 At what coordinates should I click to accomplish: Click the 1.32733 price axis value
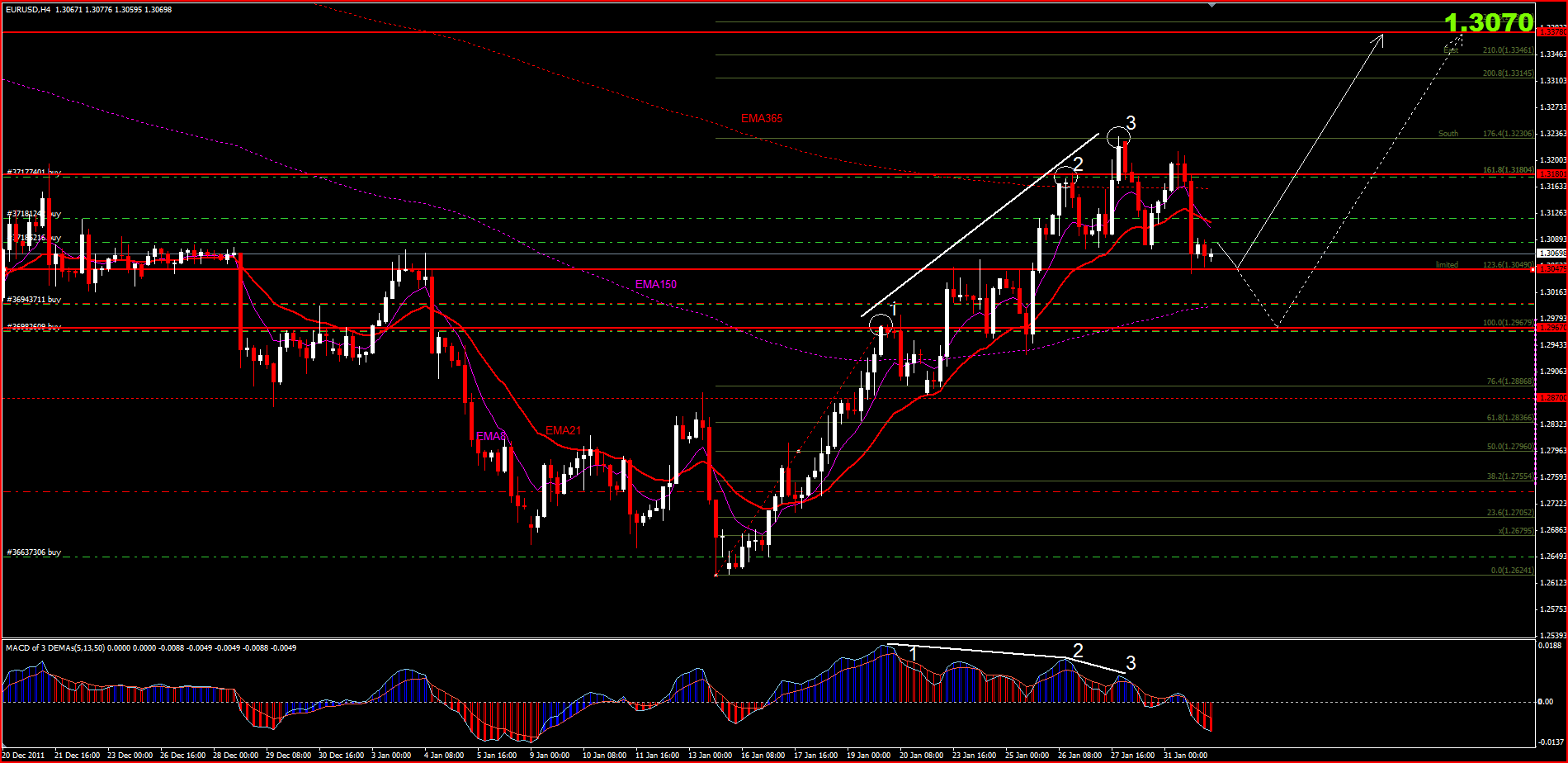1551,107
